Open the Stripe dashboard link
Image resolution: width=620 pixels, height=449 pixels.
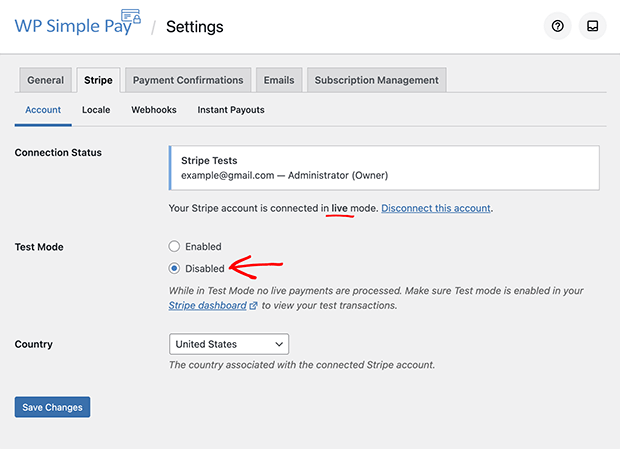[x=208, y=305]
